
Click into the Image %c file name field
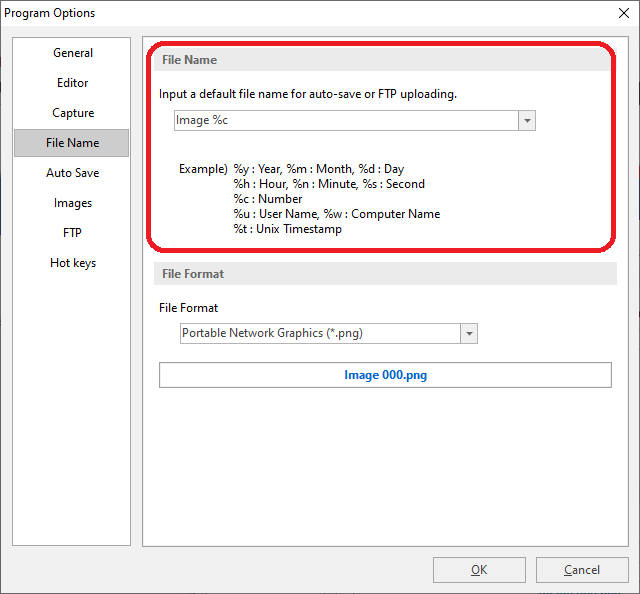pos(346,121)
